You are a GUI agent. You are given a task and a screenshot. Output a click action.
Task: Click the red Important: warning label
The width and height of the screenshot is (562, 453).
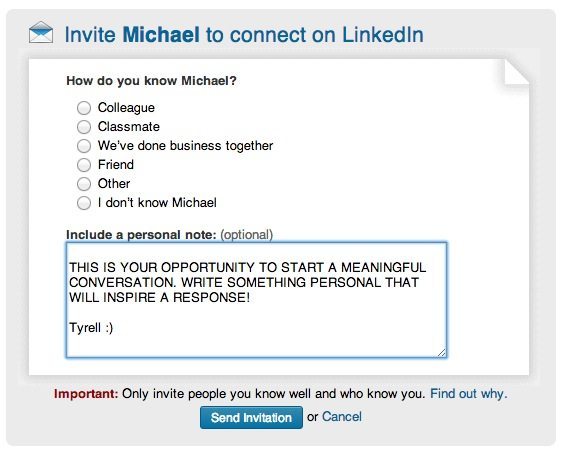[x=86, y=394]
